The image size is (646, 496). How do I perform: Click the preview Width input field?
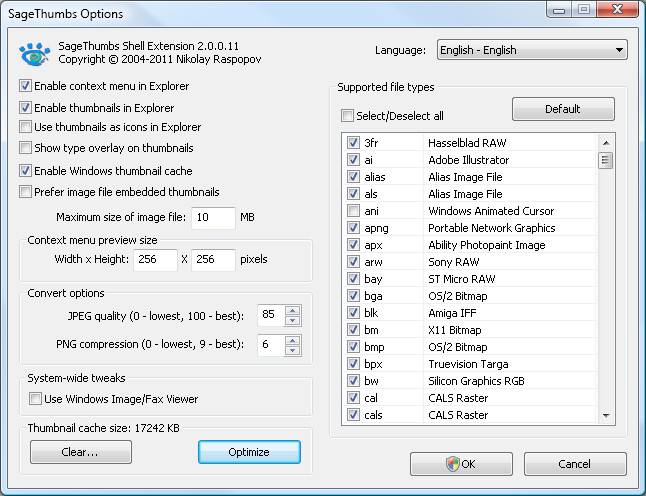coord(155,260)
